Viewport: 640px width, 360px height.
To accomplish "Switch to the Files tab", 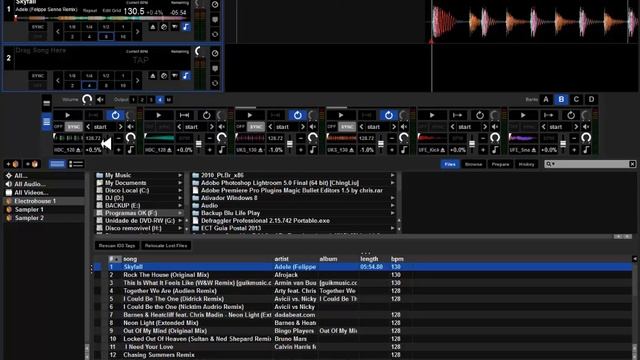I will (450, 164).
